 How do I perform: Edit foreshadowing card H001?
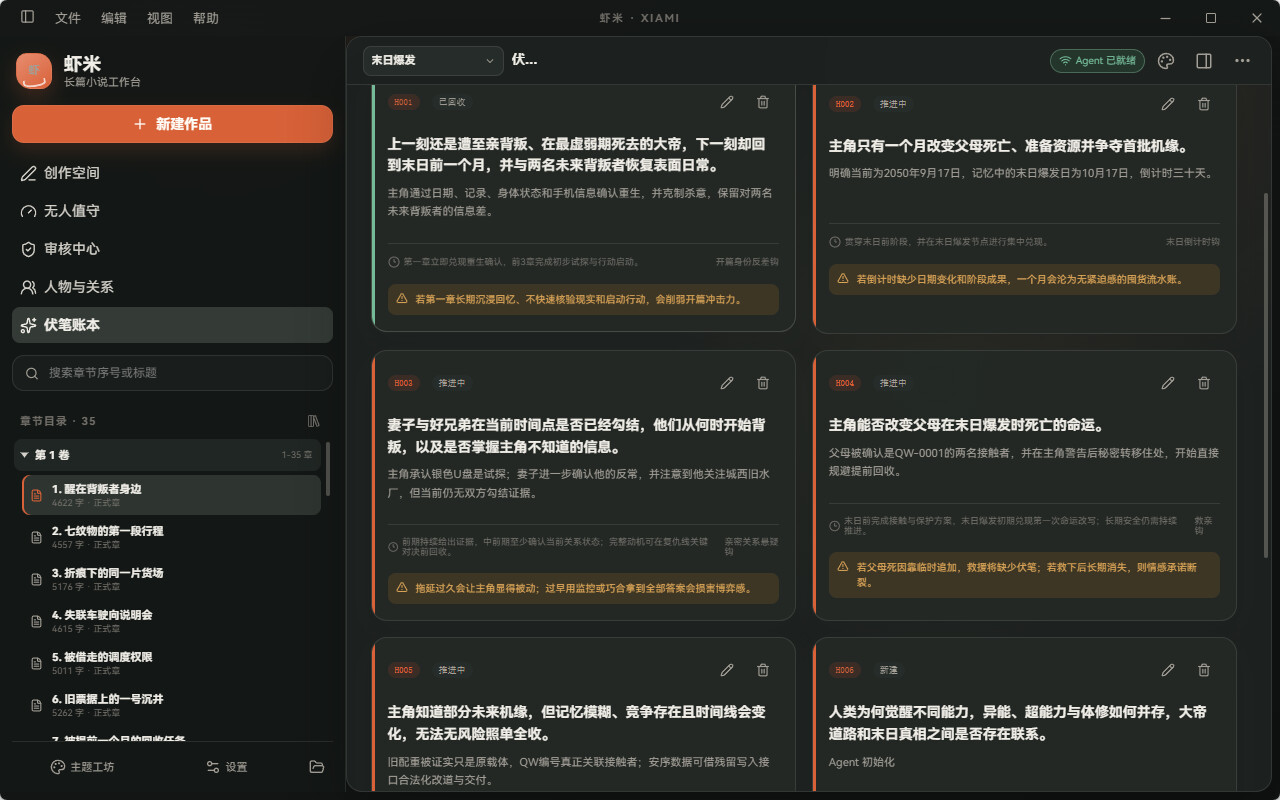coord(727,102)
